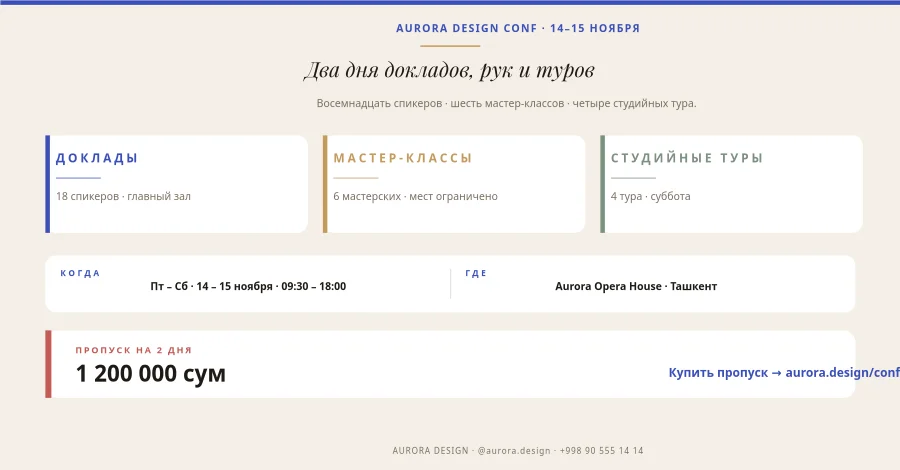The height and width of the screenshot is (470, 900).
Task: Select the schedule 'Пт – Сб · 14 – 15 ноября · 09:30 – 18:00'
Action: point(248,286)
